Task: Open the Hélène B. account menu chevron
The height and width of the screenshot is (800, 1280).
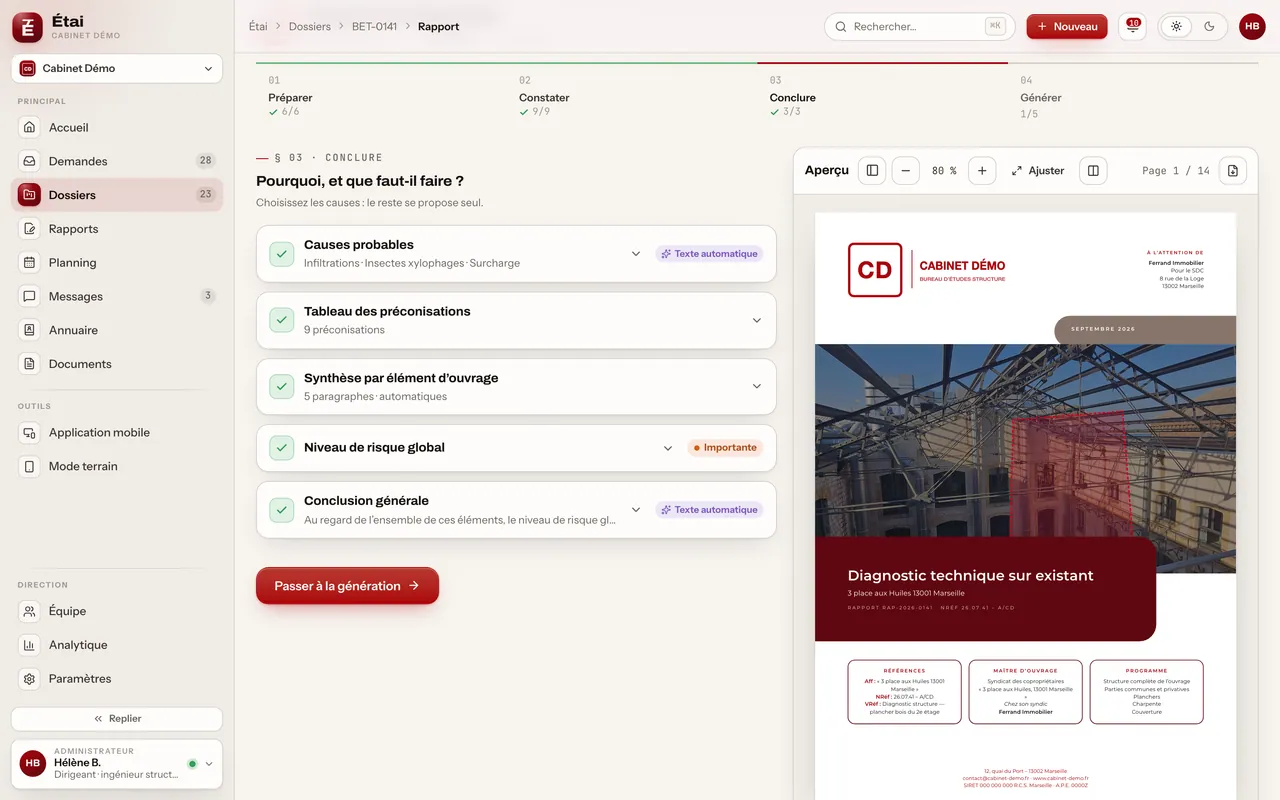Action: [209, 764]
